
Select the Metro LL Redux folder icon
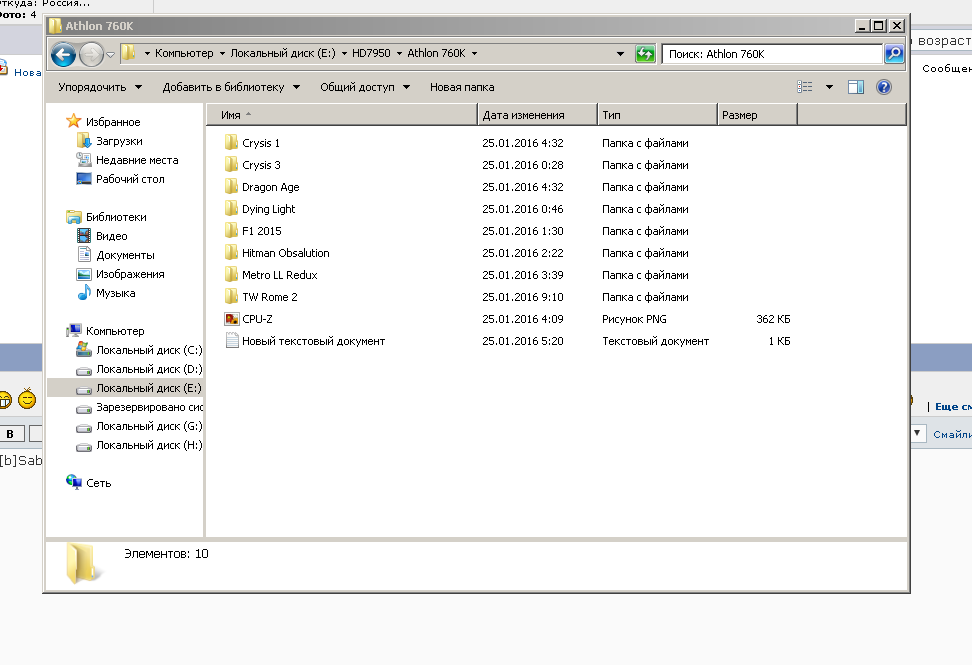pyautogui.click(x=231, y=275)
